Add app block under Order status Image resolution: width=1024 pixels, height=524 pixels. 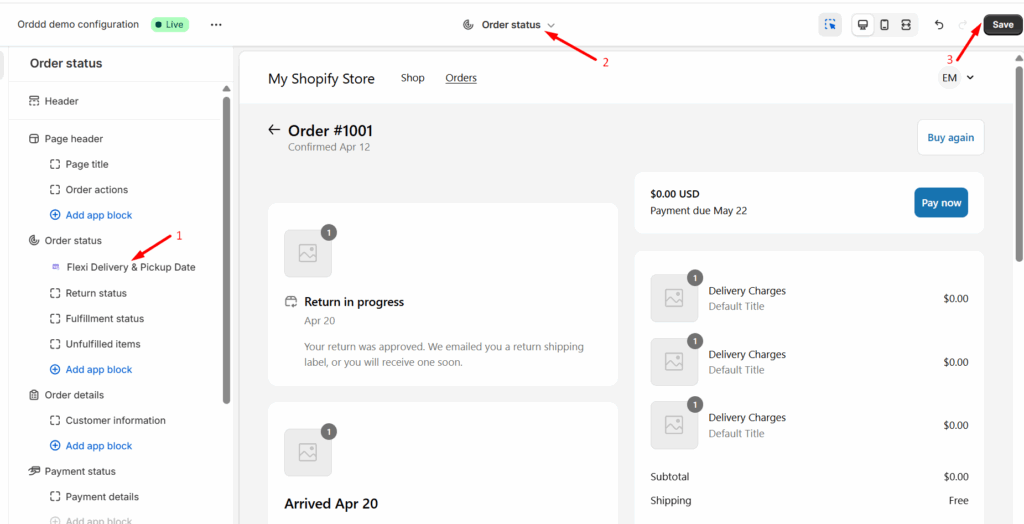pyautogui.click(x=98, y=370)
